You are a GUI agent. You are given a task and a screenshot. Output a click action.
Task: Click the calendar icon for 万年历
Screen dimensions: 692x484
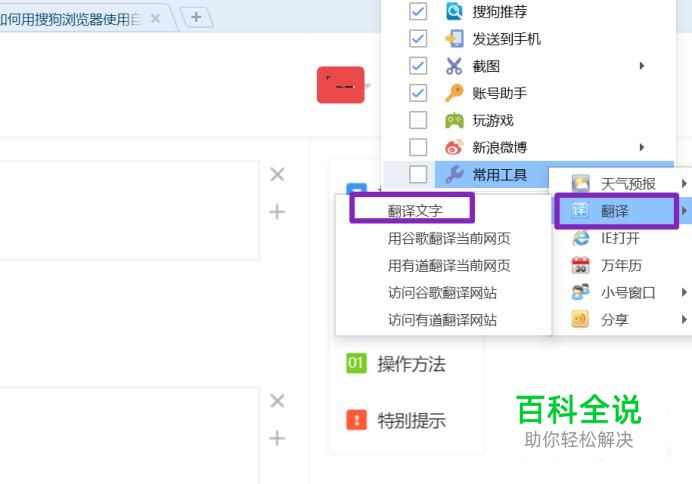point(581,265)
